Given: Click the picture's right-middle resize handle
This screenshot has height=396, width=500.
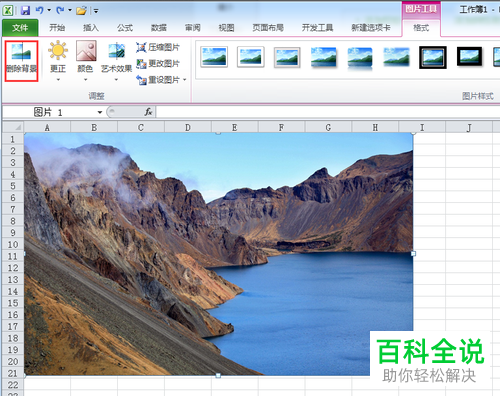Looking at the screenshot, I should pos(413,254).
